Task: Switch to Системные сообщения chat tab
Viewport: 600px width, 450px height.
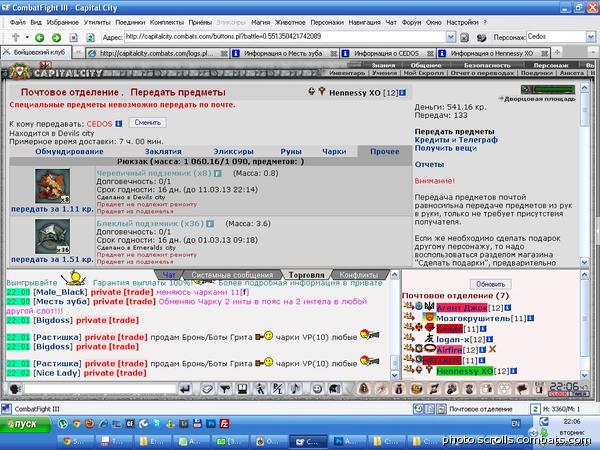Action: coord(232,275)
